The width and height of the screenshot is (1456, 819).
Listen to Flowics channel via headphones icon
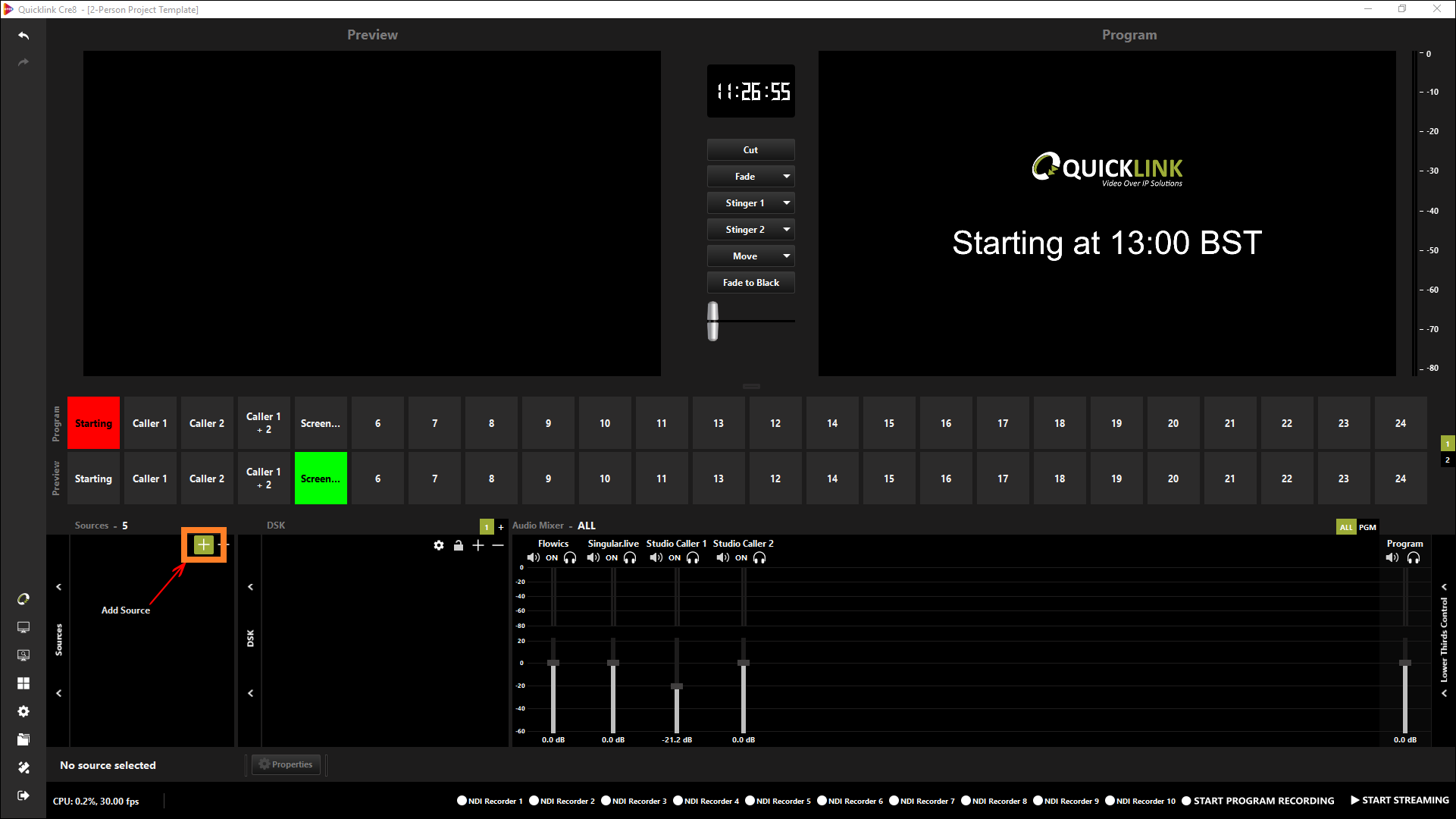[570, 558]
